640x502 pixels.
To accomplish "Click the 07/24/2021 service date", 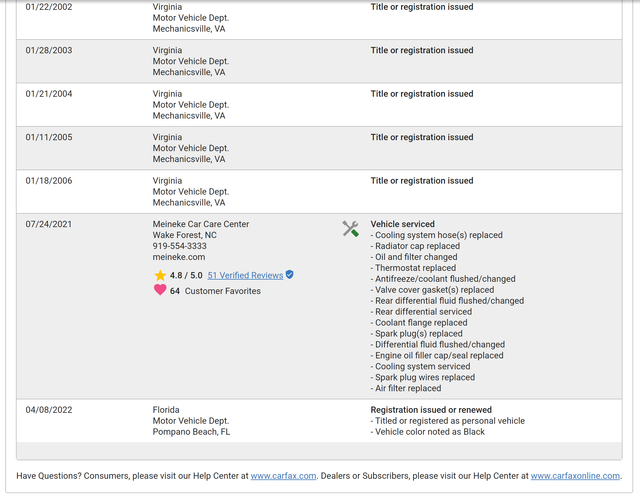I will point(49,224).
